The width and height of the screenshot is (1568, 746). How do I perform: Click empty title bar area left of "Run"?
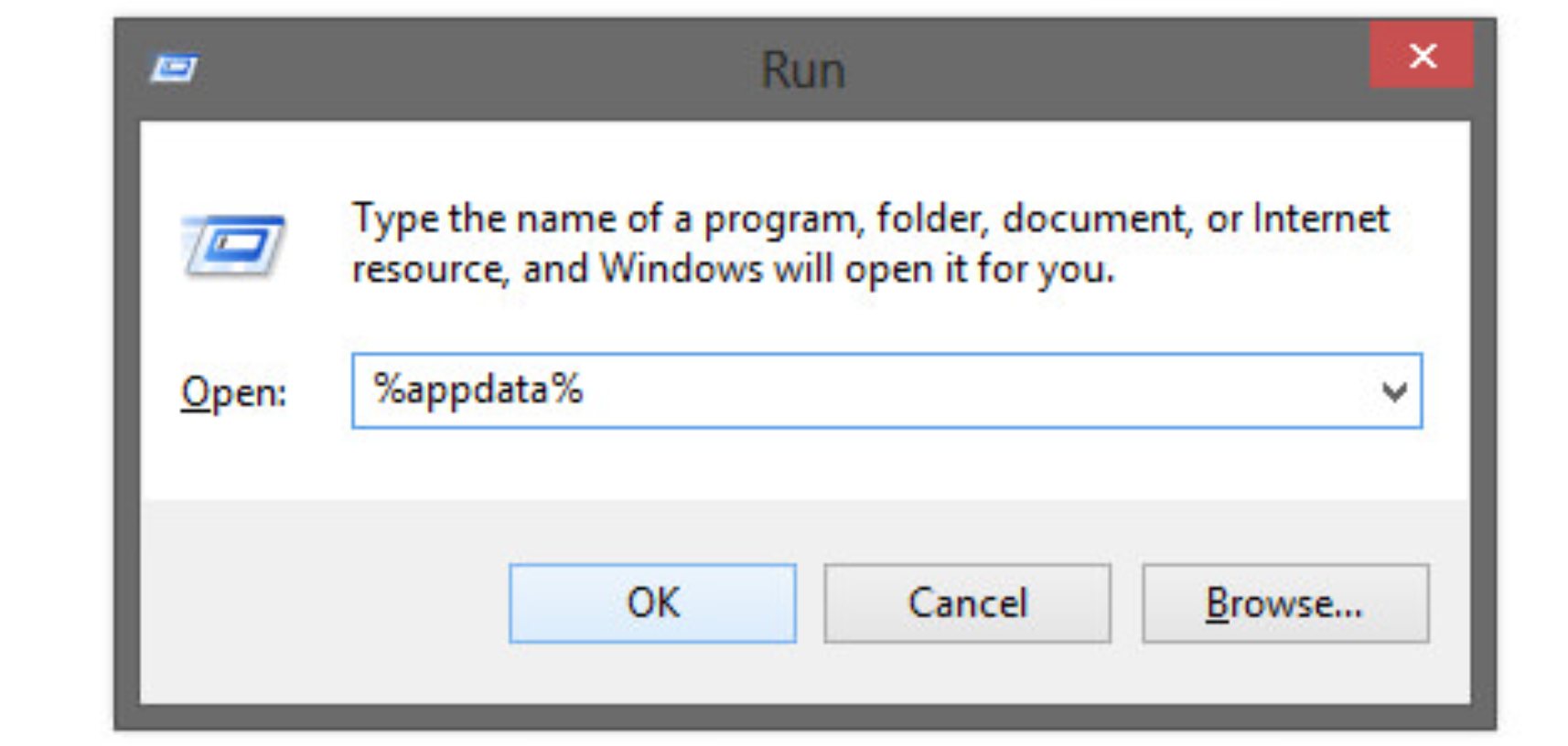pyautogui.click(x=457, y=69)
